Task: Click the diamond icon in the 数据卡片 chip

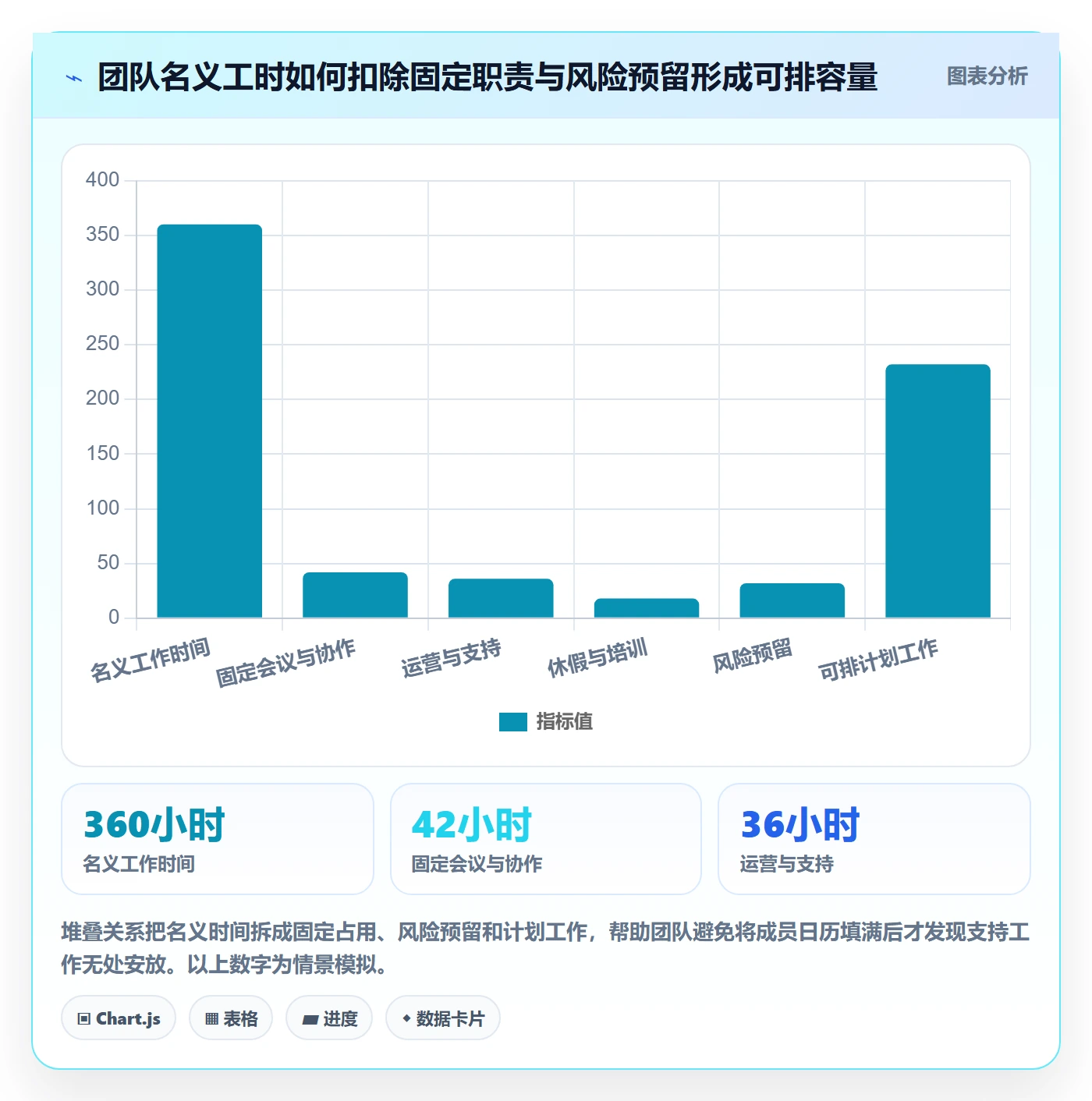Action: [x=406, y=1018]
